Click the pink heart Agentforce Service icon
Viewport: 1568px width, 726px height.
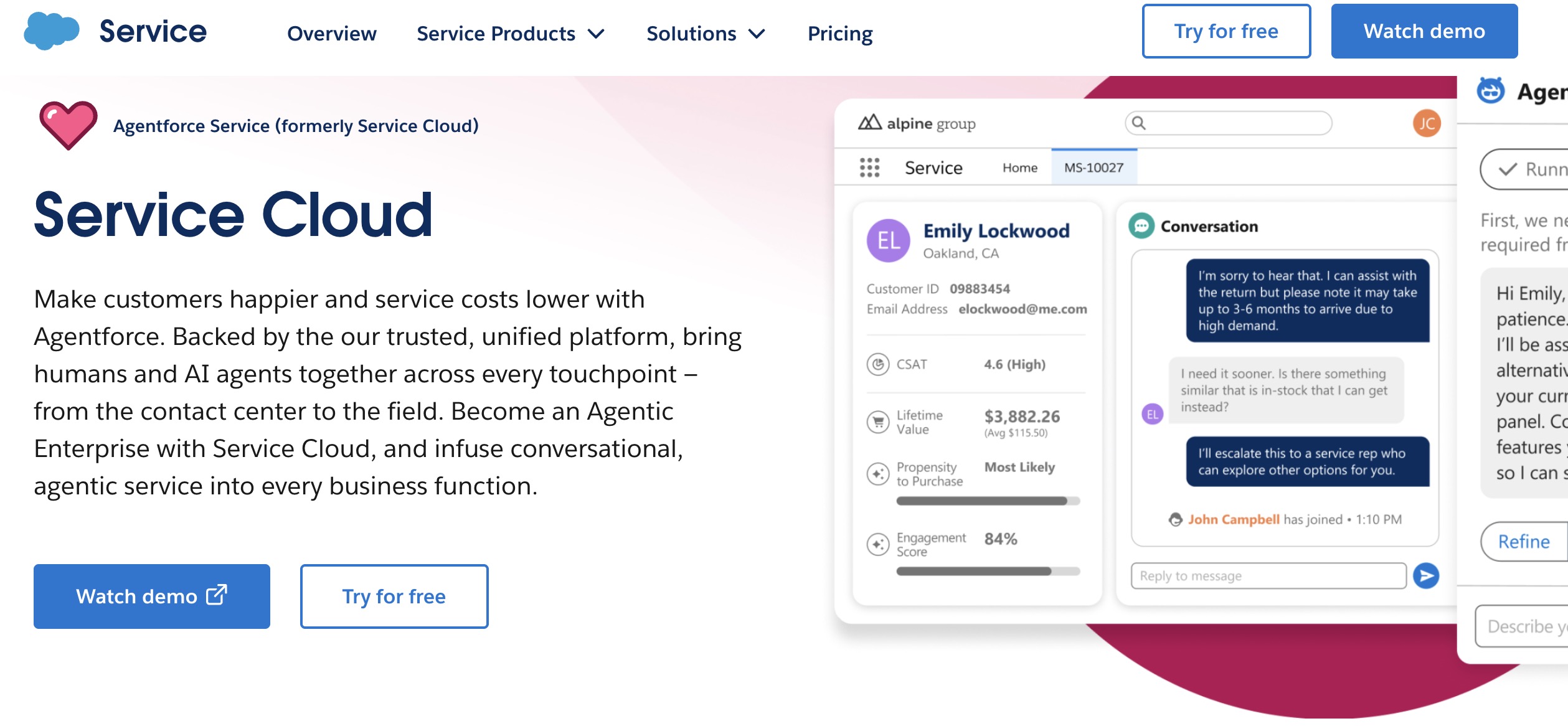[68, 125]
